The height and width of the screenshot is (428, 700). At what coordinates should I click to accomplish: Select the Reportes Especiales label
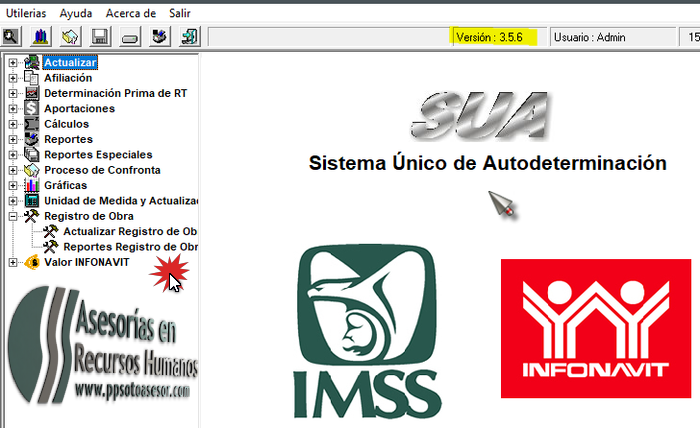98,154
